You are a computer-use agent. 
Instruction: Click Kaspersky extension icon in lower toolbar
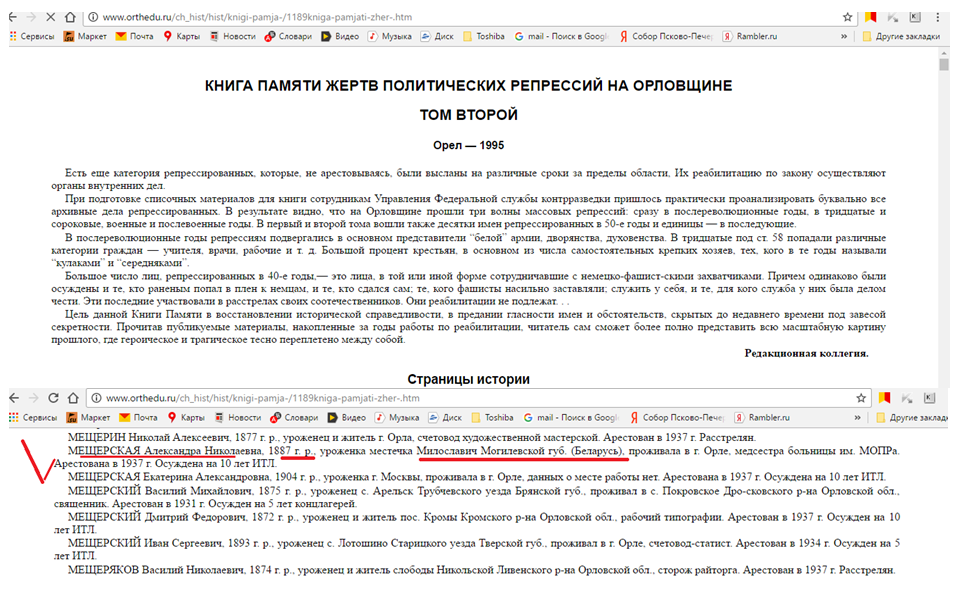pos(929,398)
